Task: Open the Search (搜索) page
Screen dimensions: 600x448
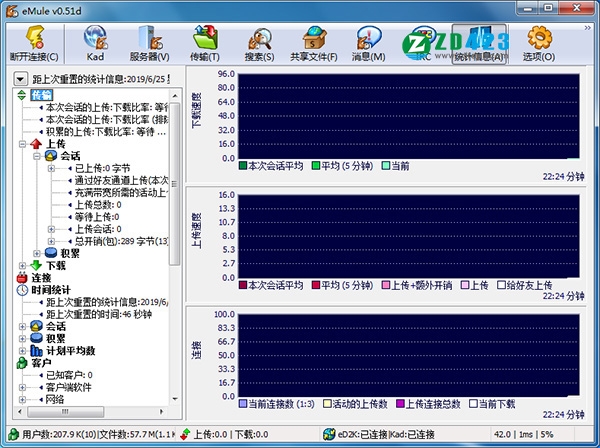Action: click(x=260, y=43)
